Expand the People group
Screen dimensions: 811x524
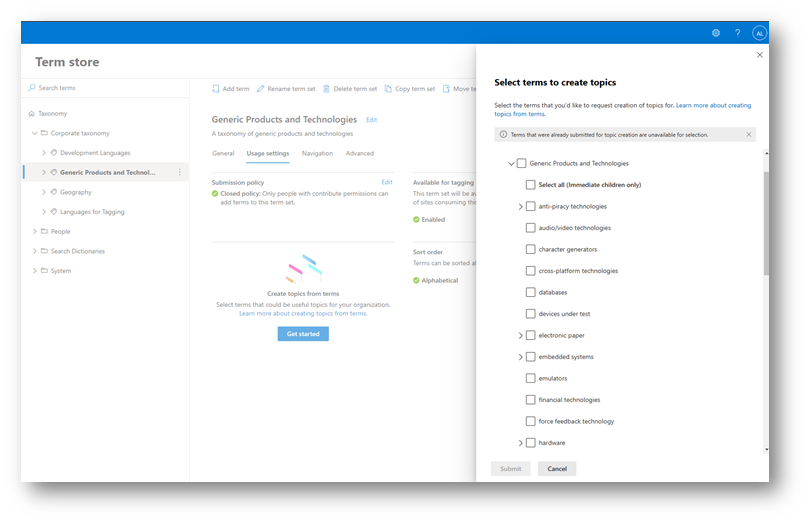pyautogui.click(x=35, y=231)
